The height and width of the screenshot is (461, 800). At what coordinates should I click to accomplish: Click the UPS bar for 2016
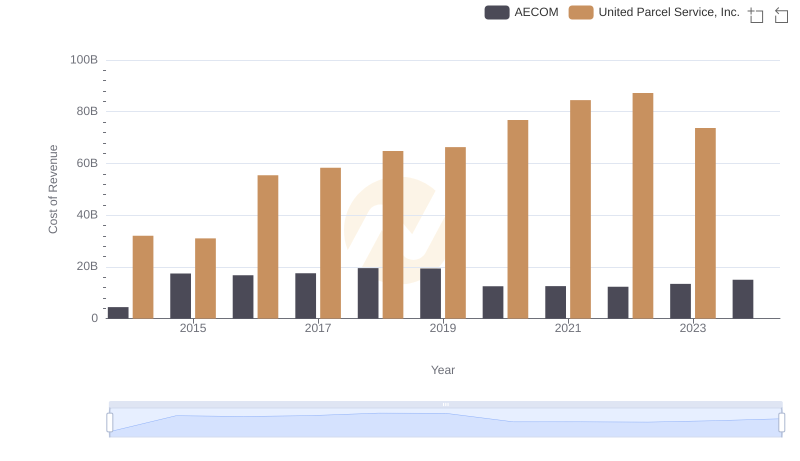click(x=268, y=247)
